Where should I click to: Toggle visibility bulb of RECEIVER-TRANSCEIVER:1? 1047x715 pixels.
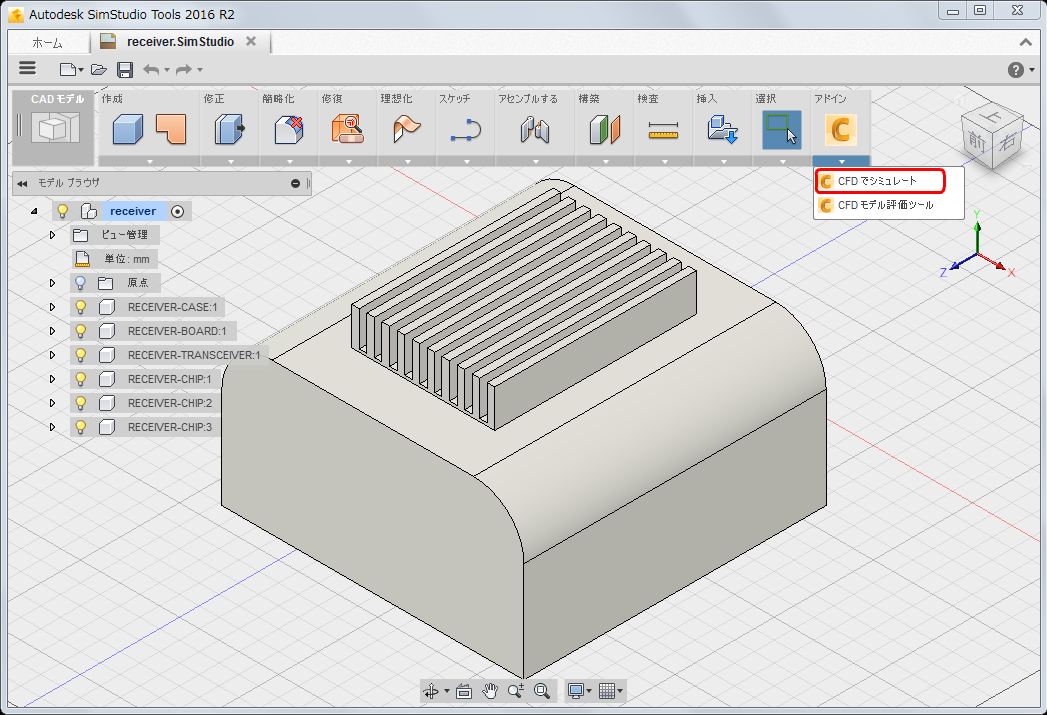click(80, 355)
